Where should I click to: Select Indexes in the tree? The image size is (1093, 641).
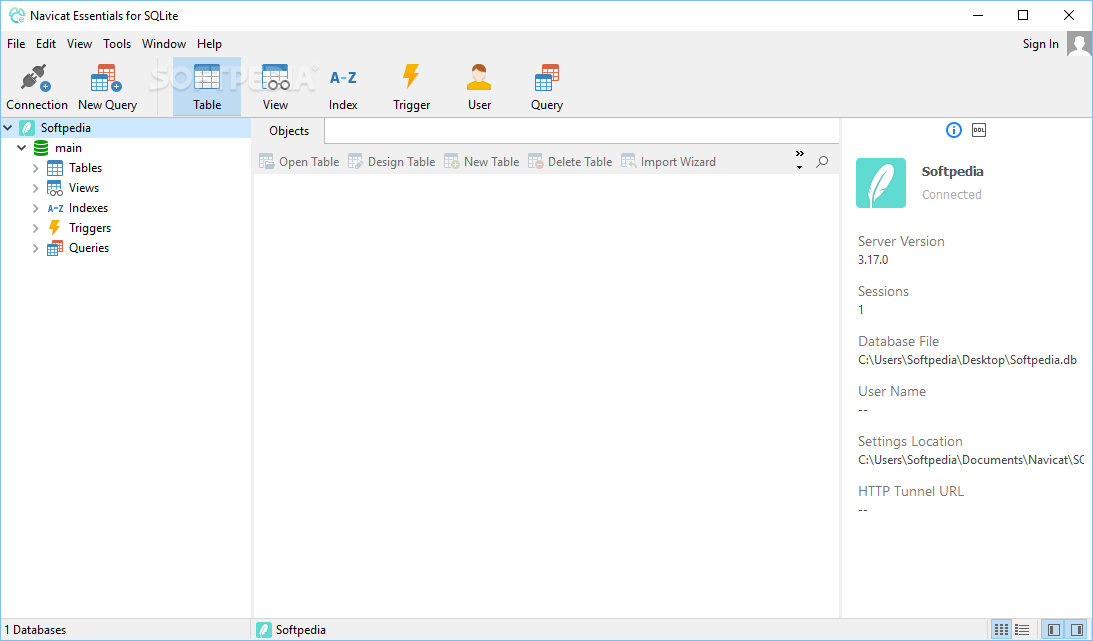(x=89, y=208)
